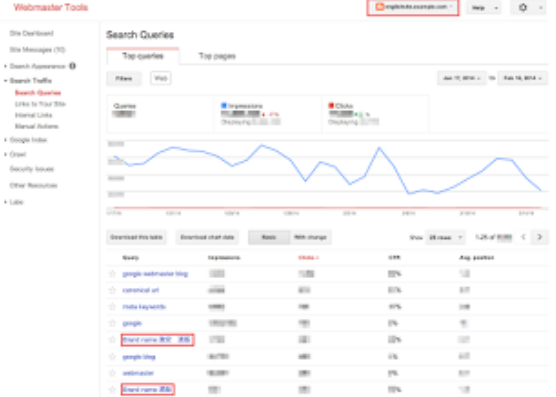
Task: Click Download this table
Action: pos(136,237)
